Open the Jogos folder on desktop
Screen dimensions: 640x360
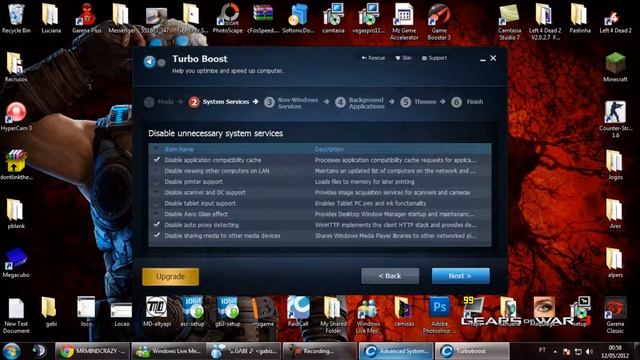point(615,165)
